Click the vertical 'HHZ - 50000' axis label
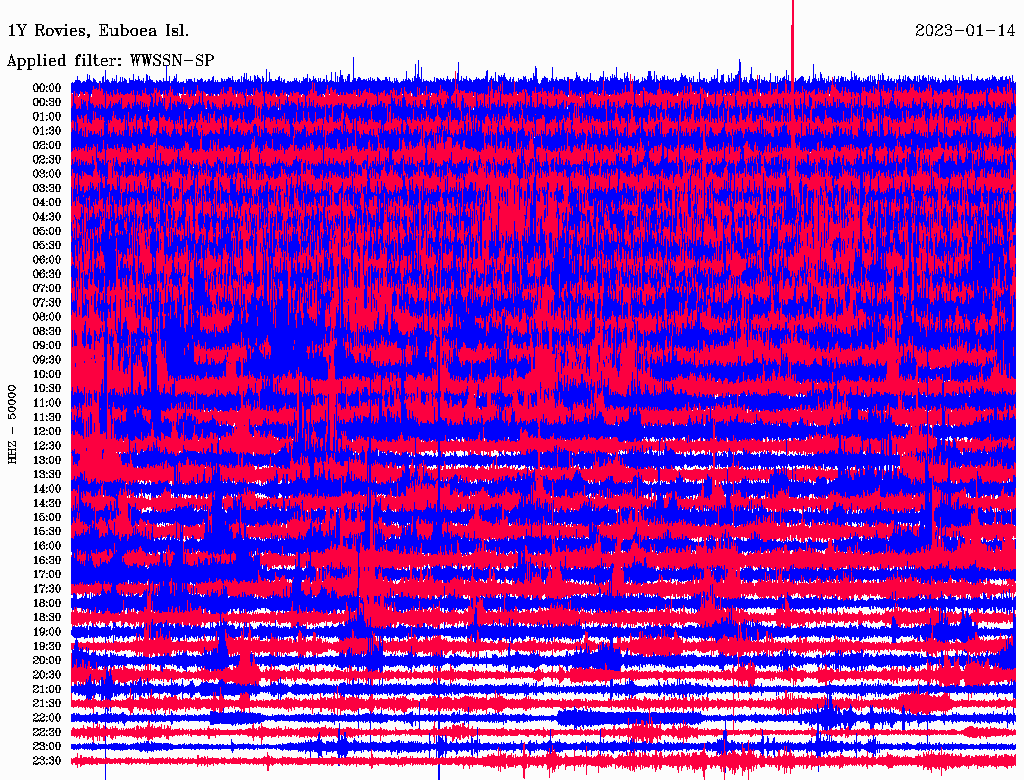The height and width of the screenshot is (780, 1024). (13, 424)
